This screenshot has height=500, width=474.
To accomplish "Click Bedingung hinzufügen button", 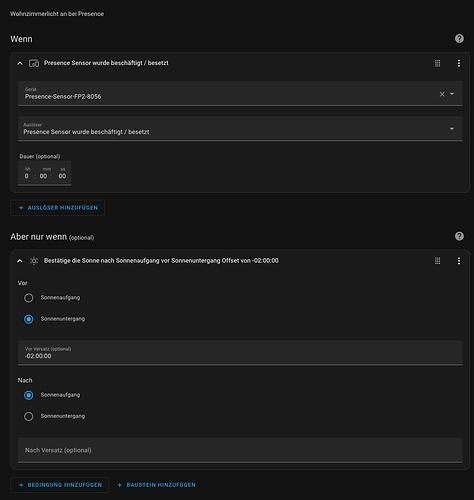I will pos(60,485).
